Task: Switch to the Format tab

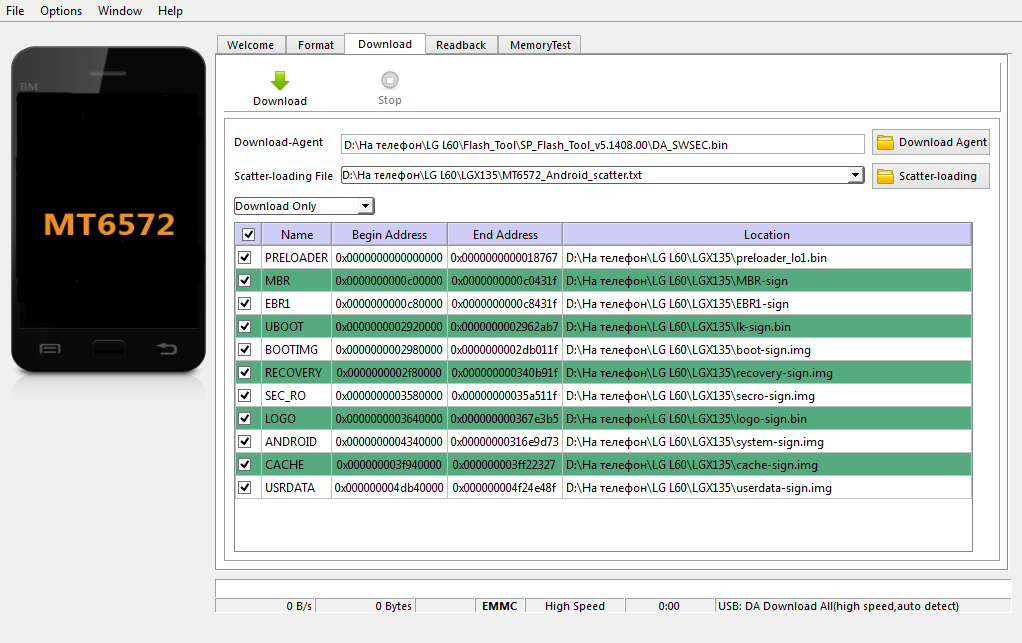Action: [x=316, y=45]
